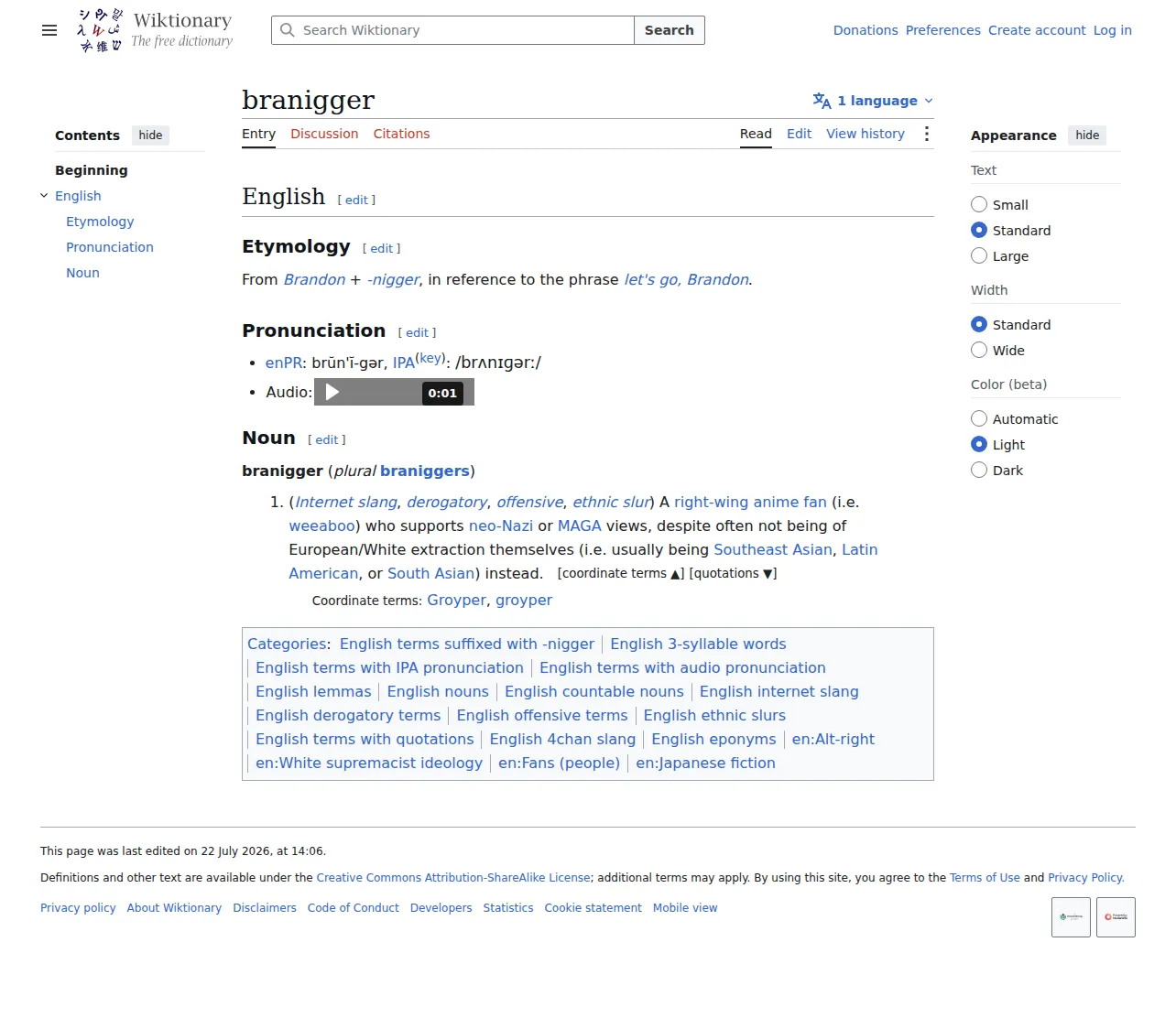Open the weeaboo link
This screenshot has height=1018, width=1176.
(x=321, y=525)
